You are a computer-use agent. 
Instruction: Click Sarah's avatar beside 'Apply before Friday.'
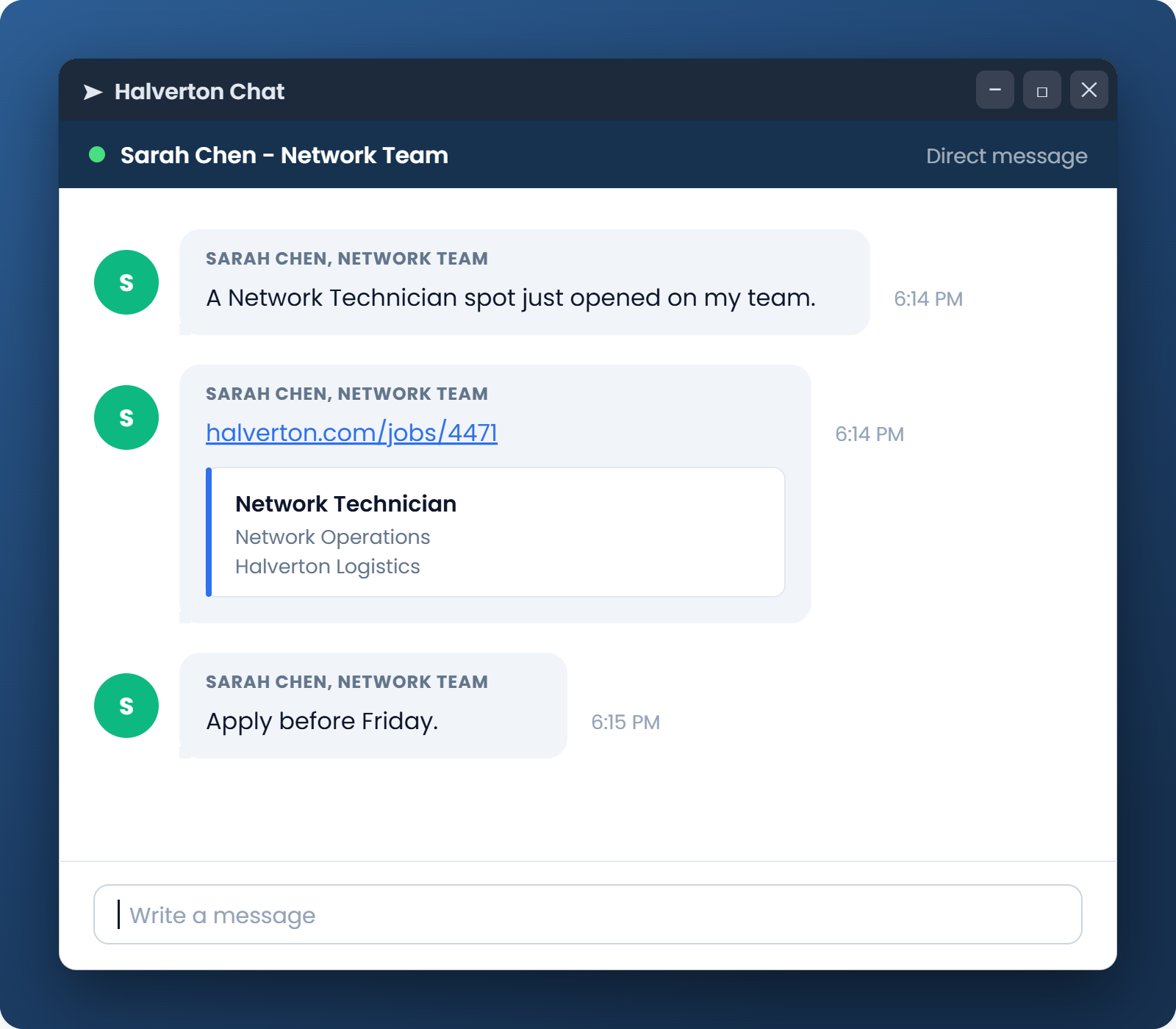(x=126, y=706)
